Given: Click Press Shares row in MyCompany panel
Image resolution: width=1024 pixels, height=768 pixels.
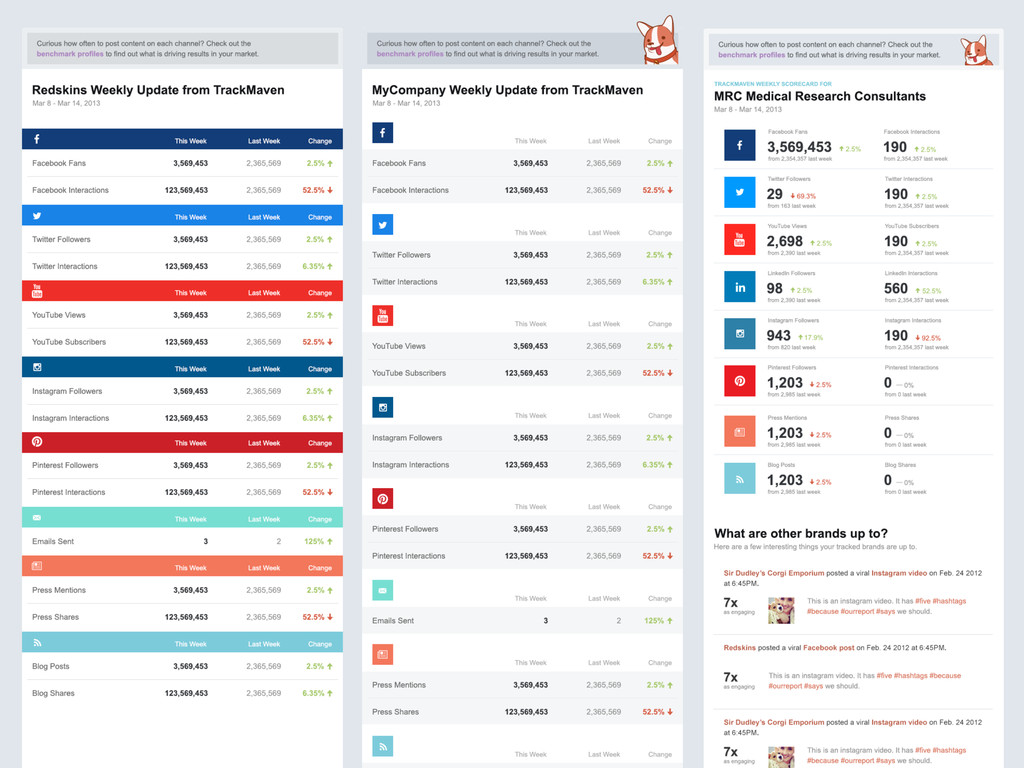Looking at the screenshot, I should coord(522,712).
